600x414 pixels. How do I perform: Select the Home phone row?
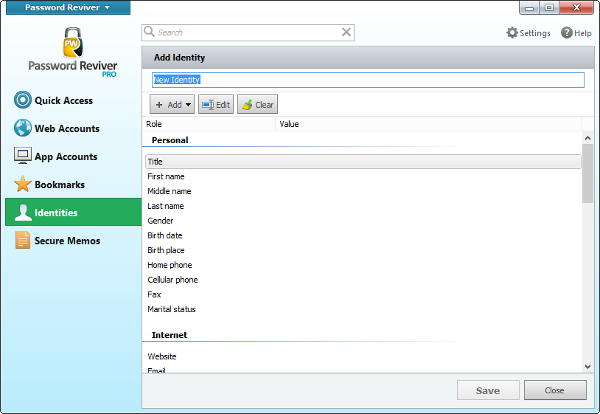363,265
